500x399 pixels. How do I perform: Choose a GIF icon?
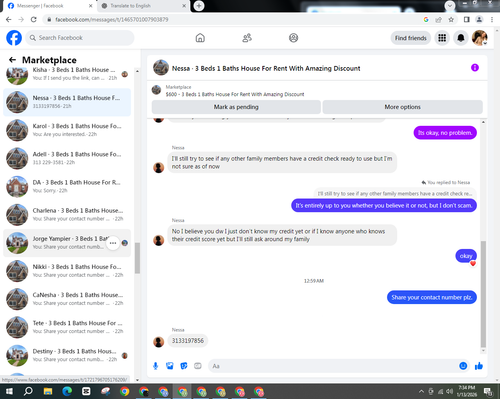[x=198, y=366]
